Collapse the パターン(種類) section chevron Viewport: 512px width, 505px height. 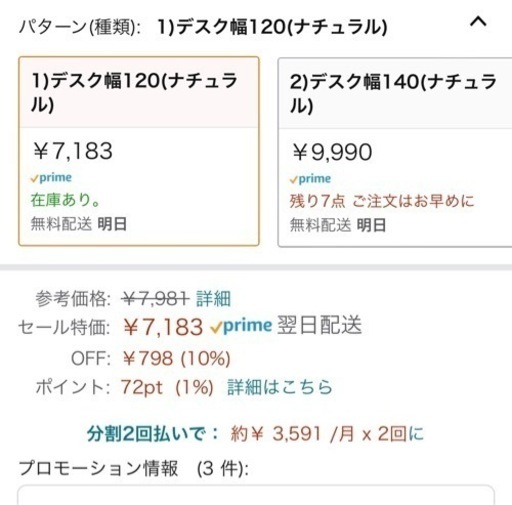478,22
